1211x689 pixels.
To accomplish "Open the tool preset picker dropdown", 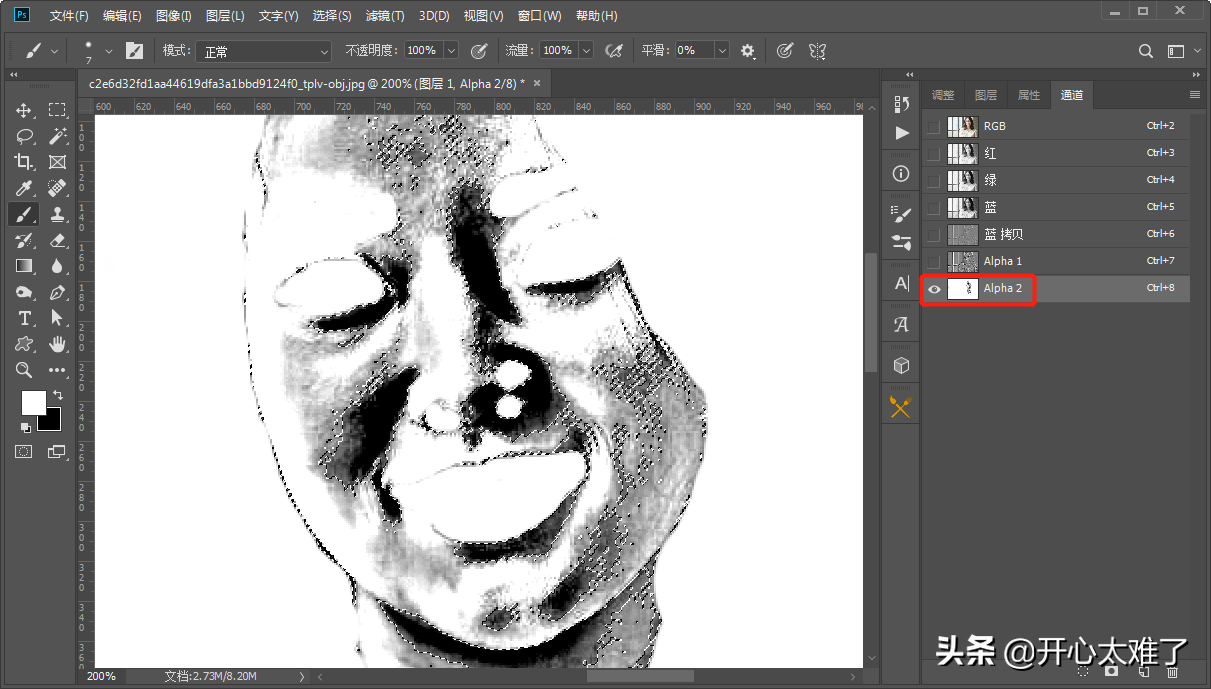I will click(54, 50).
